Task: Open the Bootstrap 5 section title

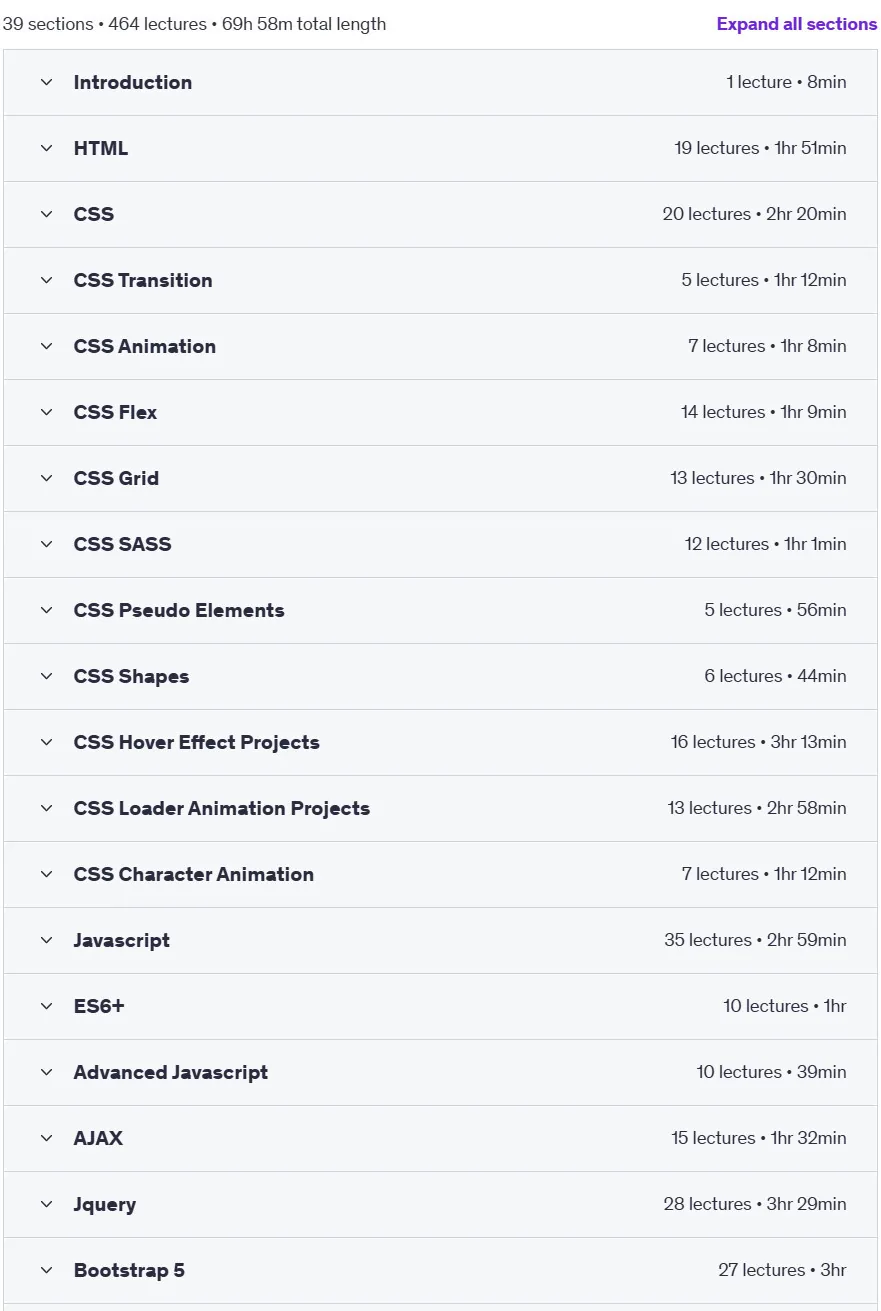Action: coord(129,1270)
